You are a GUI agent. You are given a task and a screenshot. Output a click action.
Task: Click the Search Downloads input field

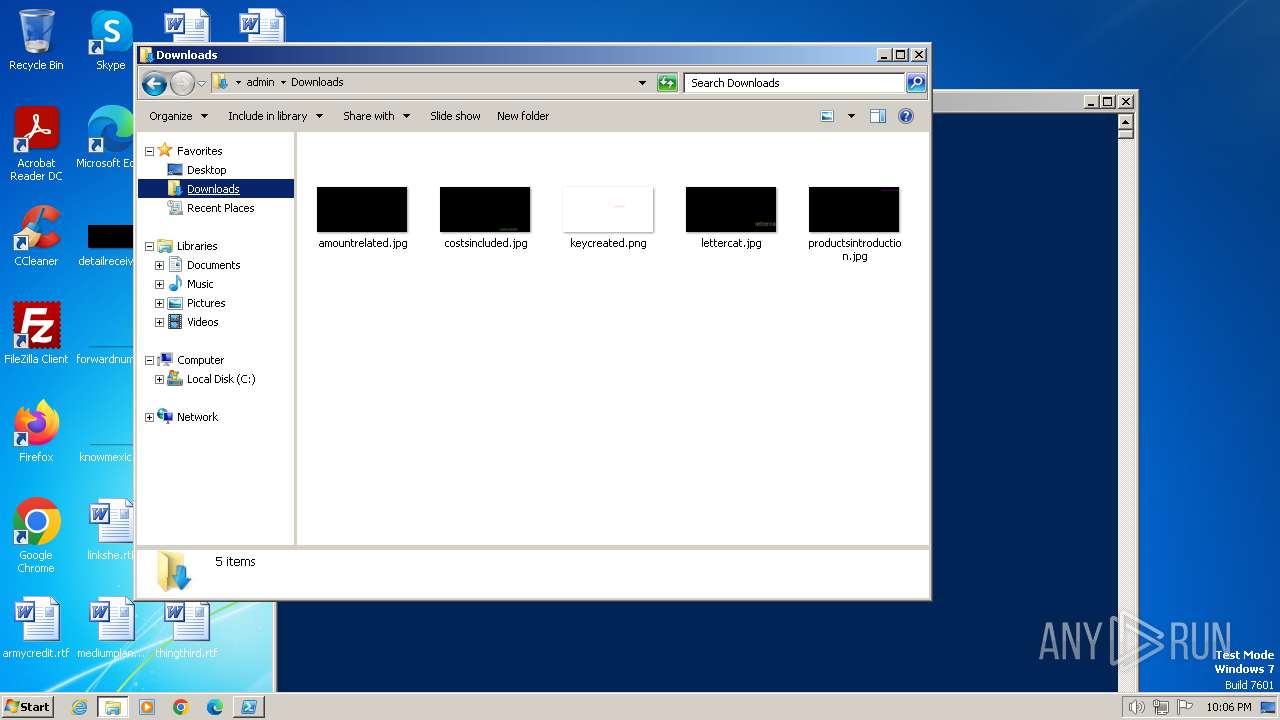coord(795,83)
